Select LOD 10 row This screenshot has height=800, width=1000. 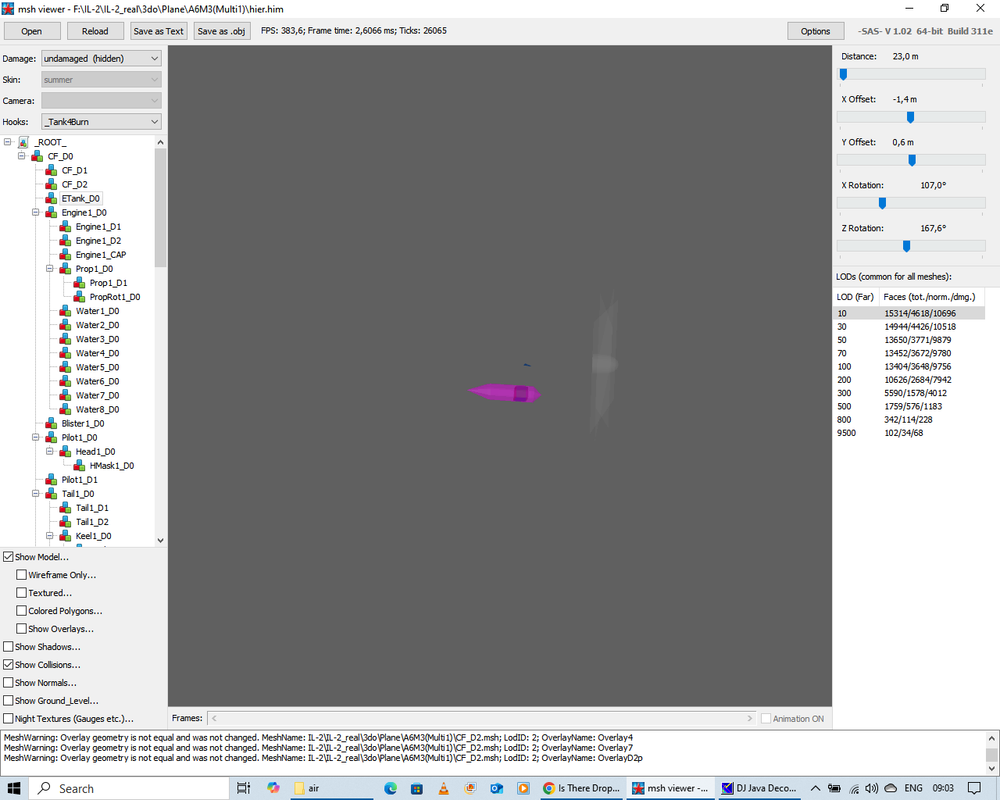pyautogui.click(x=909, y=313)
